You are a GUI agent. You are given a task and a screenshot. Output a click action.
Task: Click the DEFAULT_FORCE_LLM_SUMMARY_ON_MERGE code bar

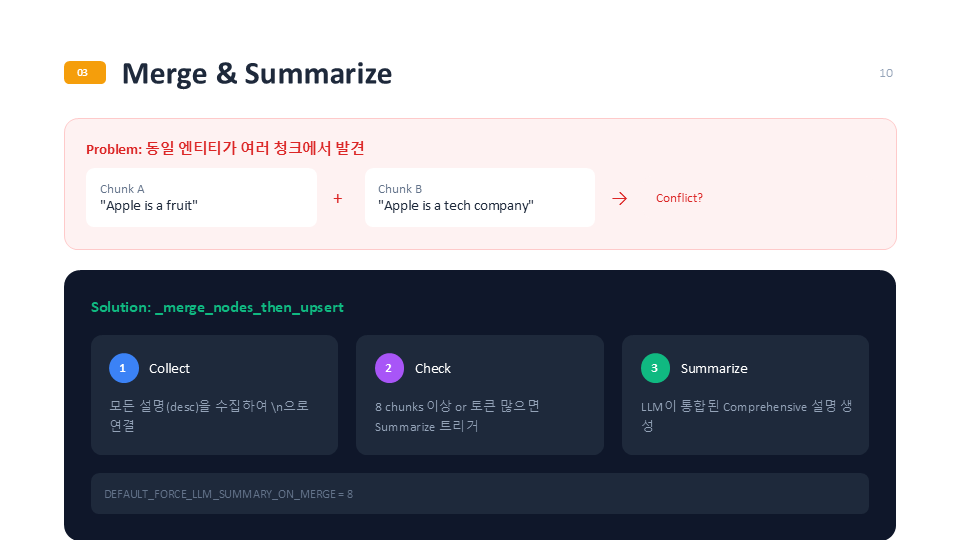pos(479,494)
